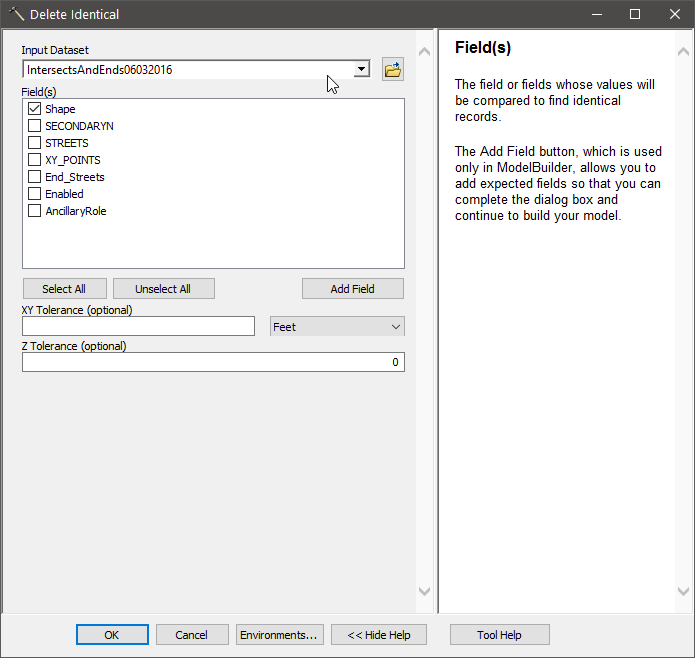Tick the End_Streets field checkbox
Viewport: 695px width, 658px height.
point(34,177)
